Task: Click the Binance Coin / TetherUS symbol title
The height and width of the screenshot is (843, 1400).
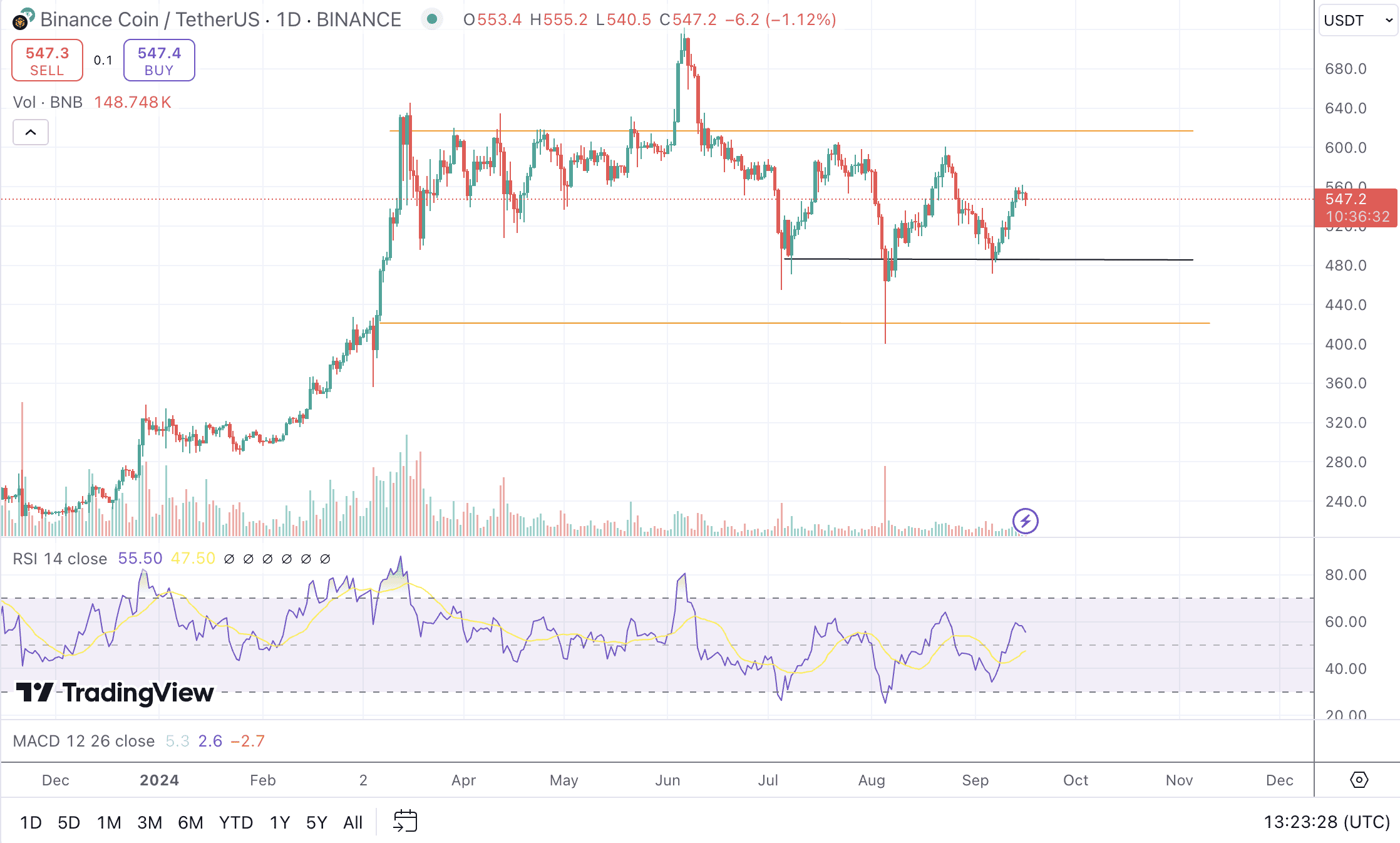Action: point(150,19)
